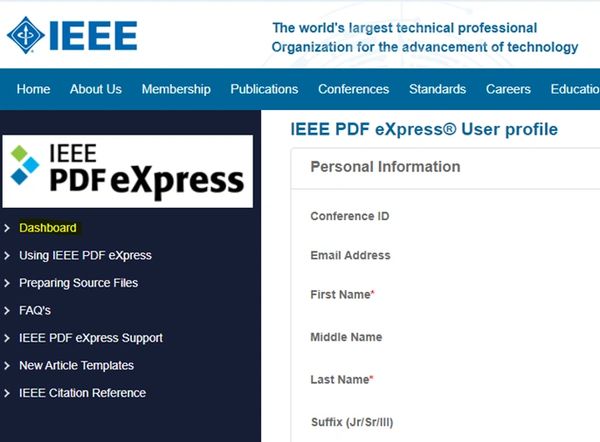Click the IEEE tagline text in header
This screenshot has height=442, width=600.
425,38
